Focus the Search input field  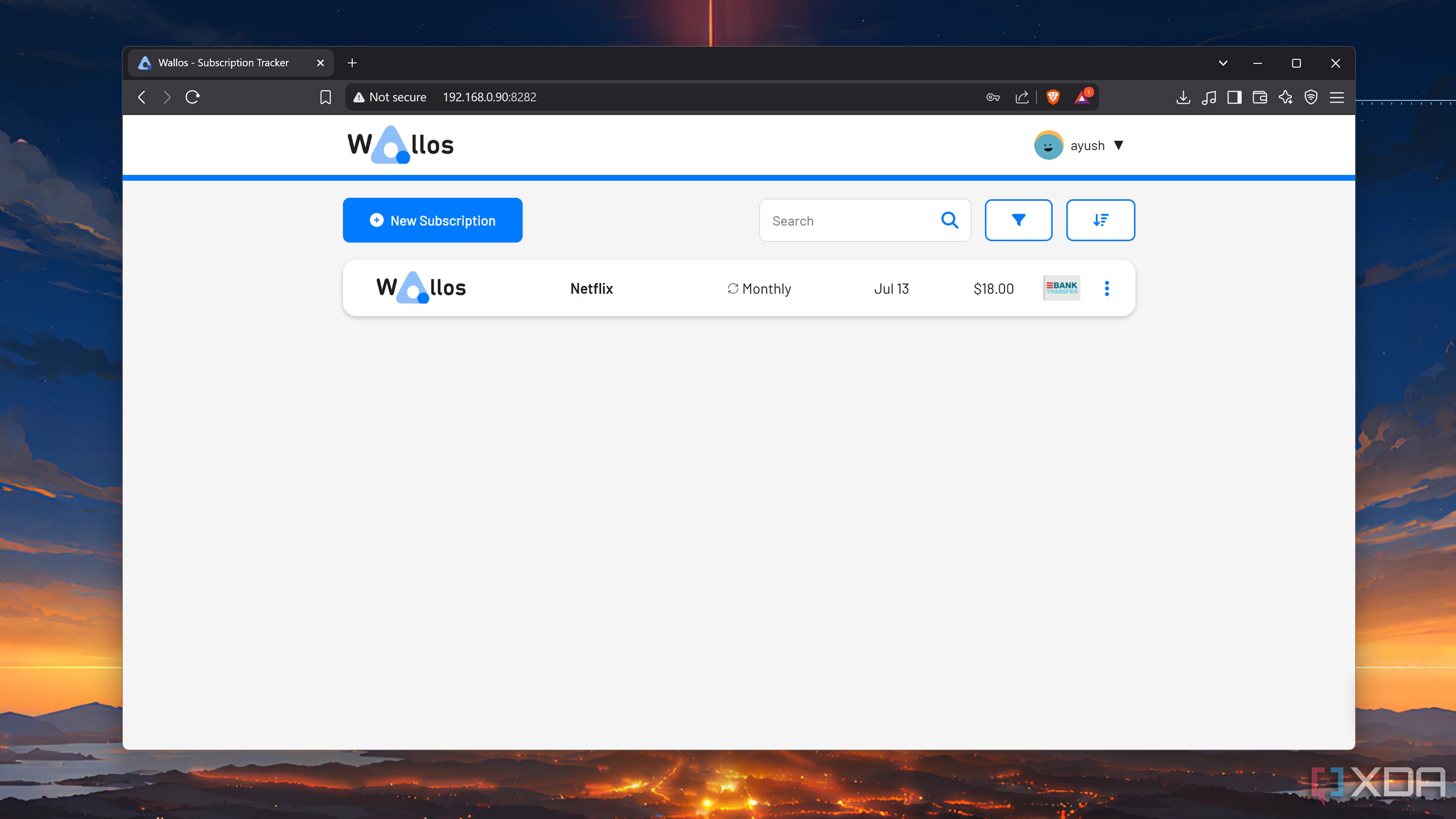pos(865,220)
